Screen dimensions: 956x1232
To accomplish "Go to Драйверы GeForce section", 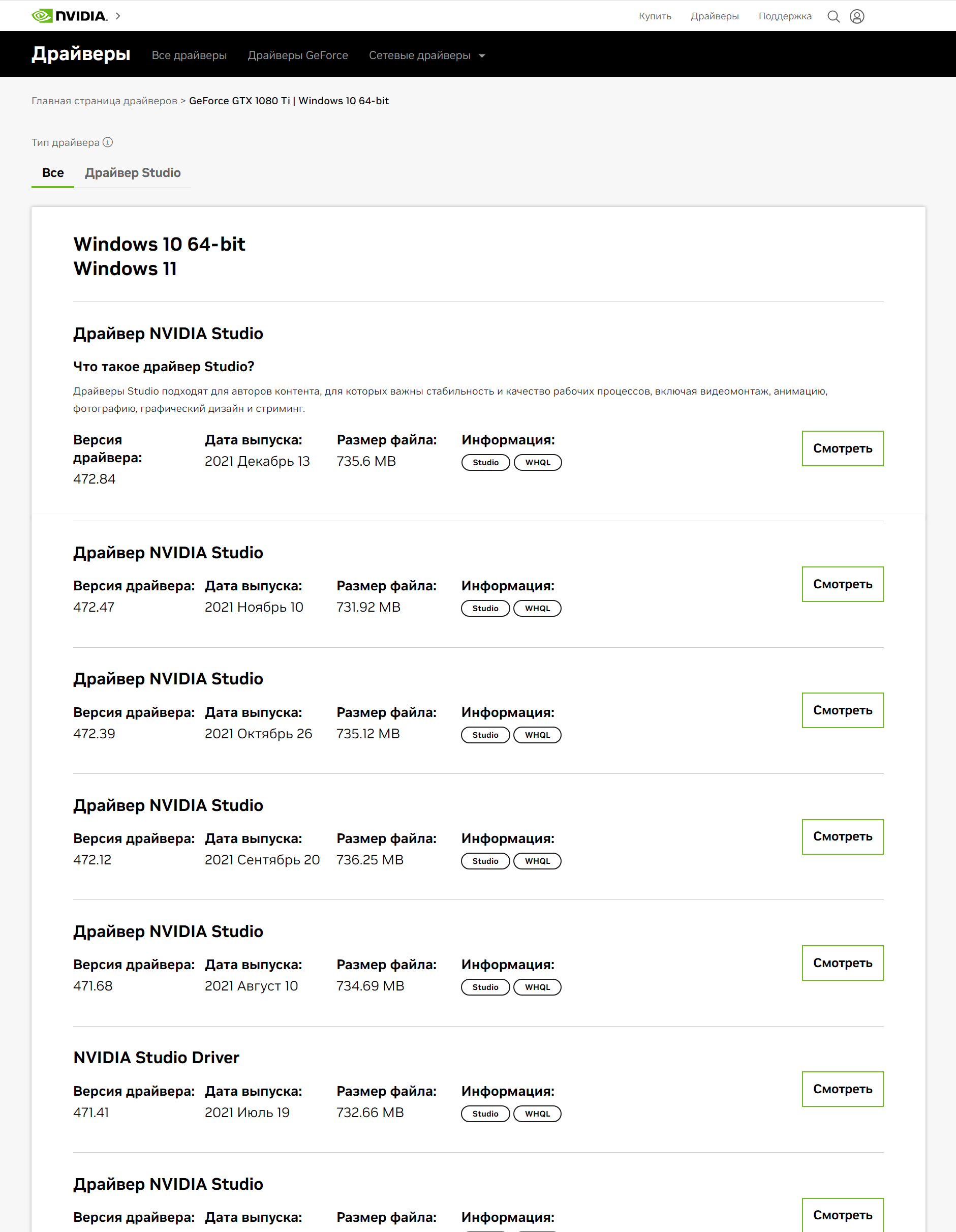I will (x=298, y=55).
